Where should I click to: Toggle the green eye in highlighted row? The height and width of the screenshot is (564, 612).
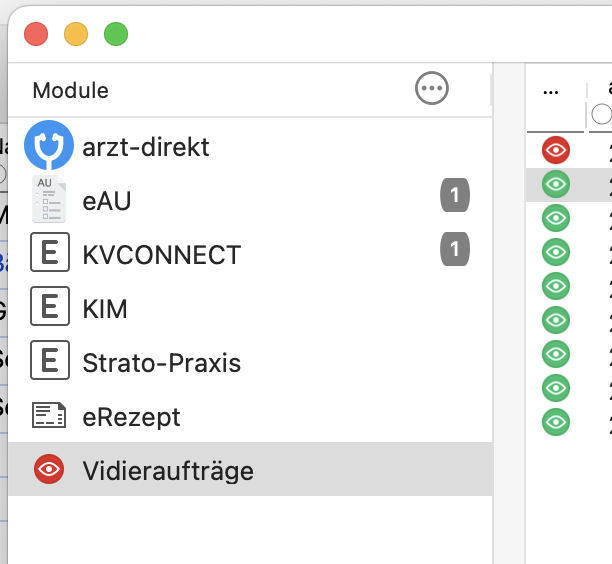point(556,184)
